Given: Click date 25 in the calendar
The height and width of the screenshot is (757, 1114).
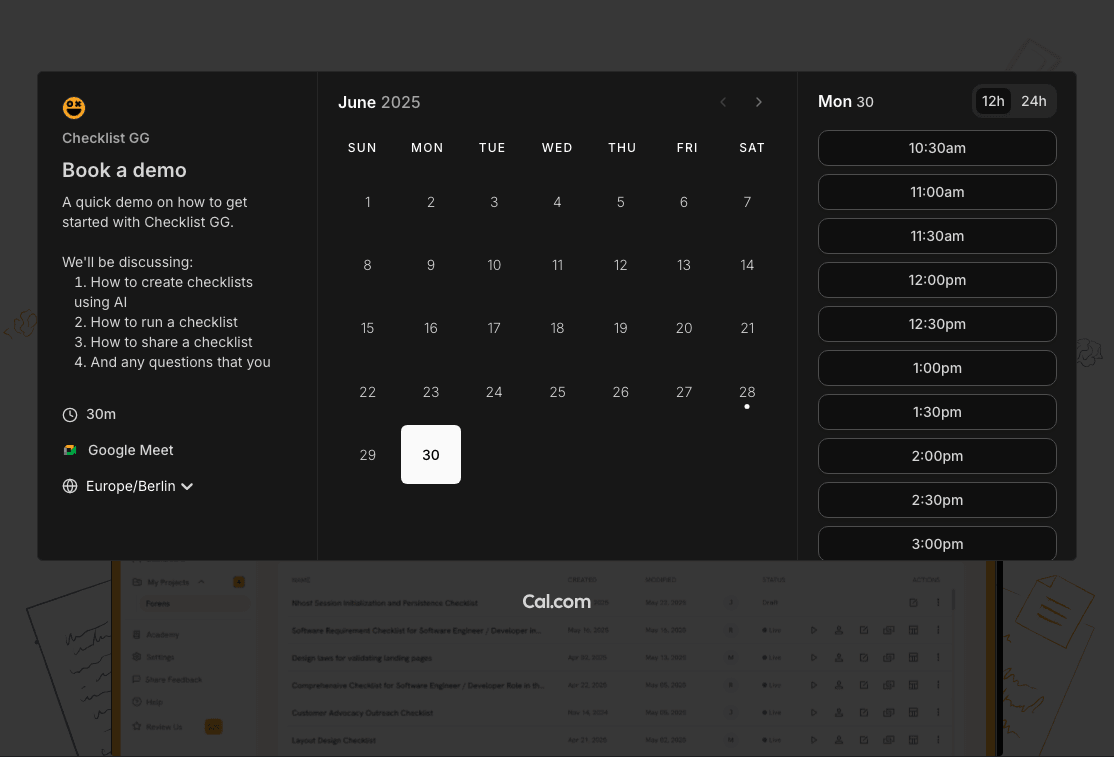Looking at the screenshot, I should click(558, 392).
